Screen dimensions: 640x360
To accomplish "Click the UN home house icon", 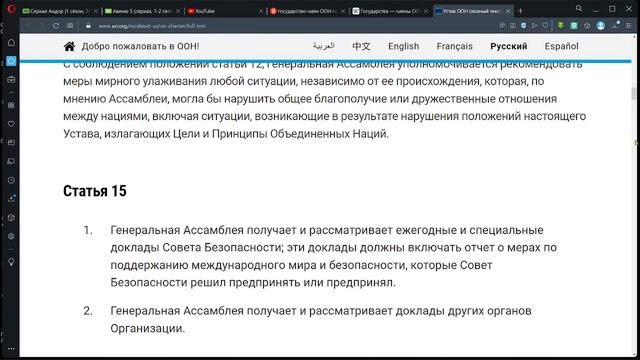I will 69,46.
